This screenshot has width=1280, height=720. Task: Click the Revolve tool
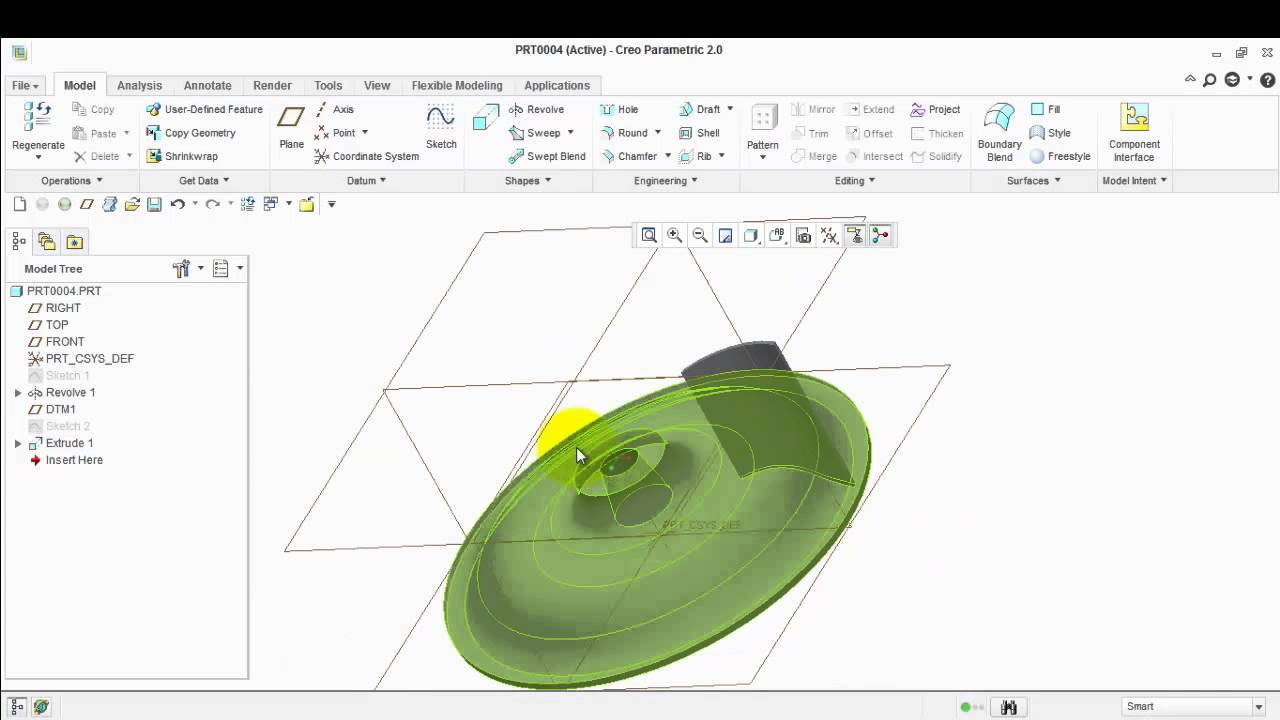click(x=536, y=109)
